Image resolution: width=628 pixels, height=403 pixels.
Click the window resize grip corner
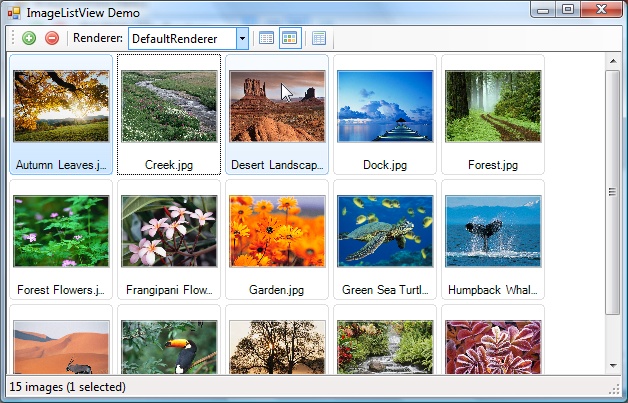pyautogui.click(x=614, y=389)
